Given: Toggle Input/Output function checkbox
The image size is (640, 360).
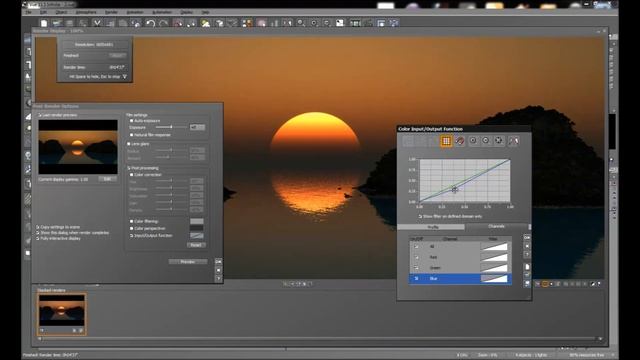Looking at the screenshot, I should coord(131,236).
